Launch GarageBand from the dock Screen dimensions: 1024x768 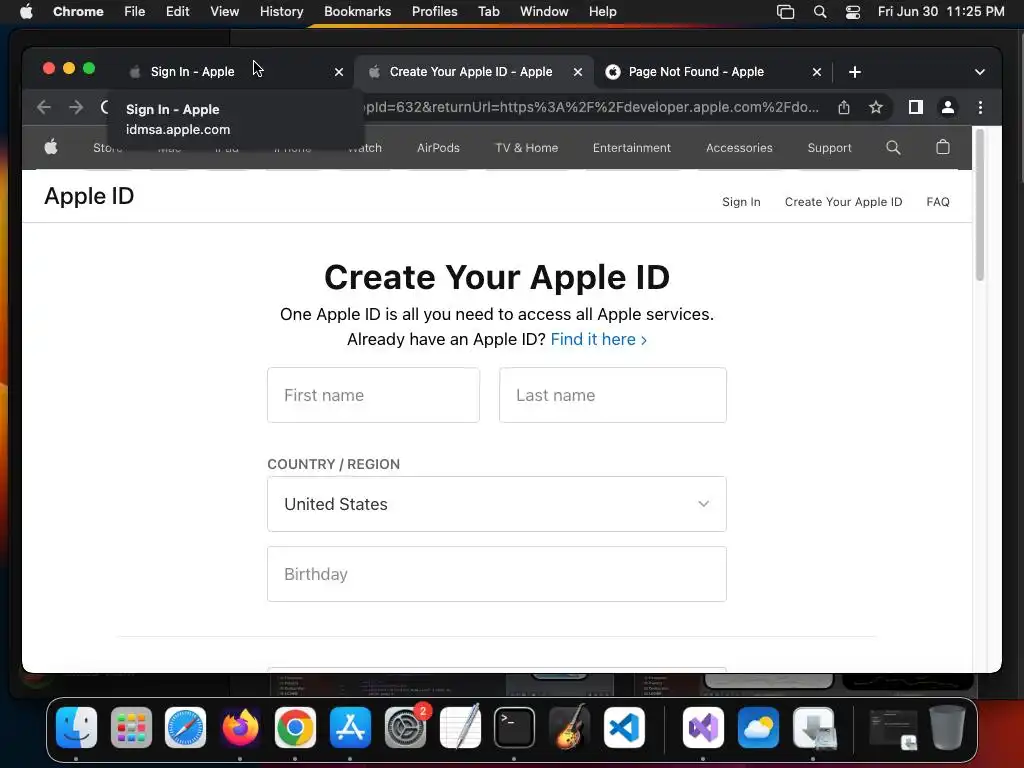coord(569,727)
